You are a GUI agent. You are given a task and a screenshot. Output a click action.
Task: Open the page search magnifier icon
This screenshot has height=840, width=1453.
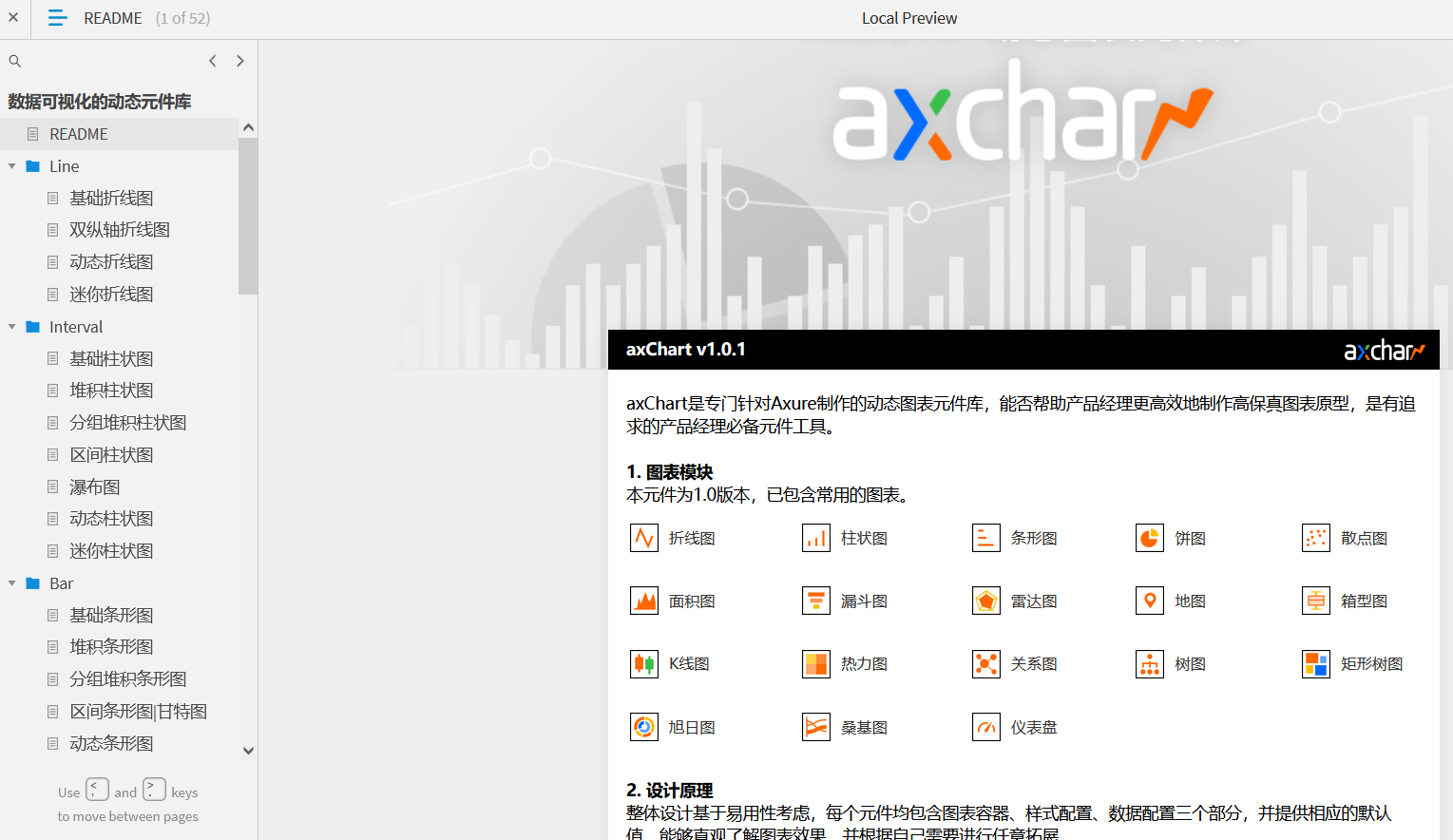pos(14,61)
